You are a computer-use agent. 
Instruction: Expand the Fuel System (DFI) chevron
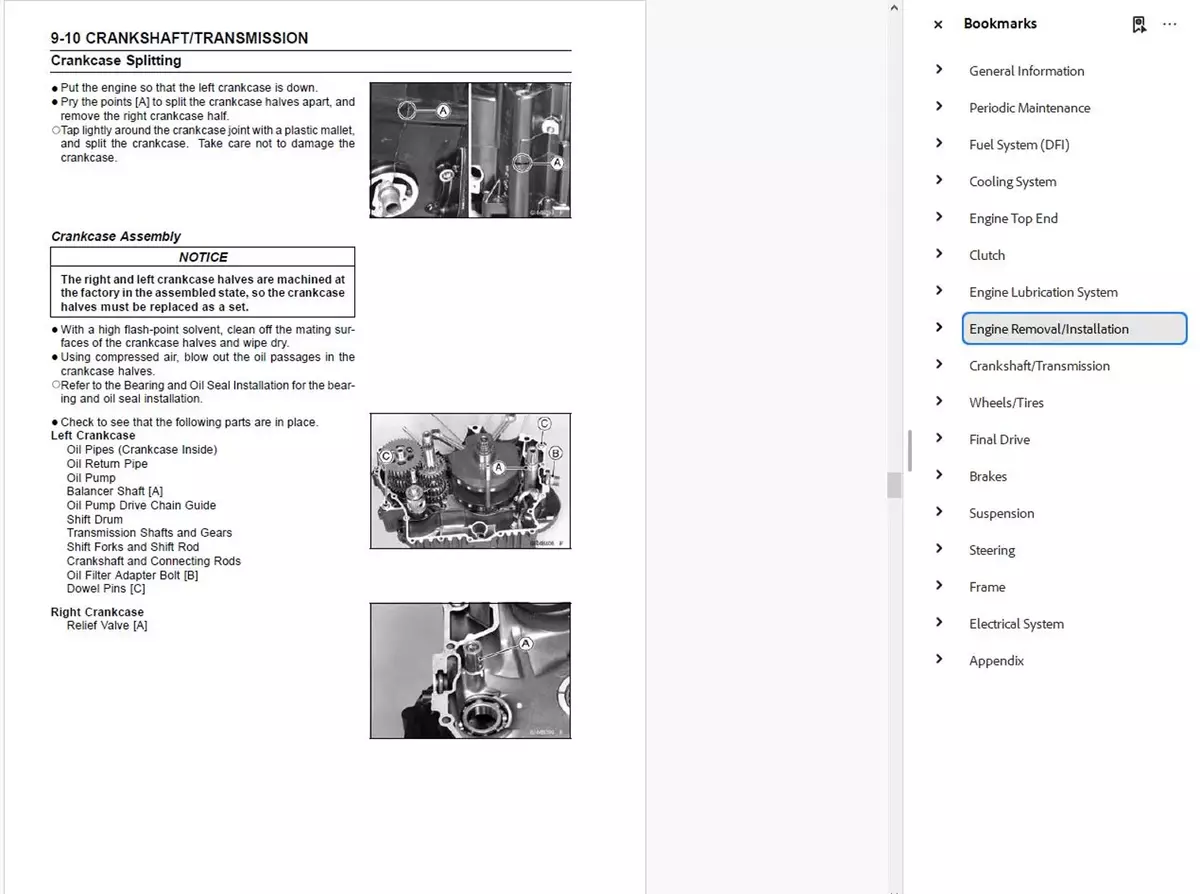(939, 144)
